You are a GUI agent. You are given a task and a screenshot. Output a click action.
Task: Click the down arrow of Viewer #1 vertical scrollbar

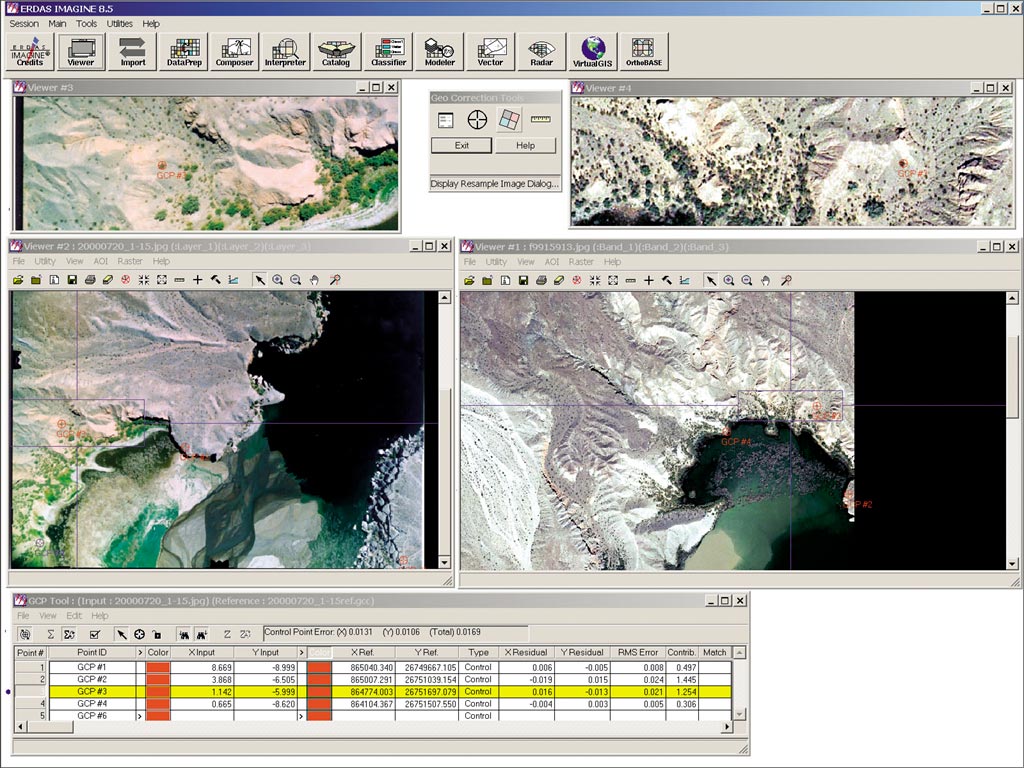pyautogui.click(x=1012, y=564)
